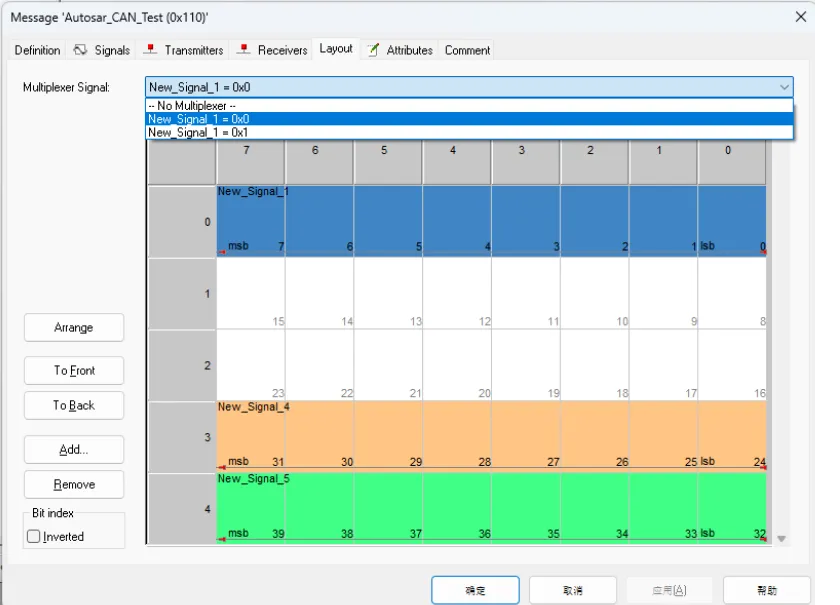Viewport: 840px width, 605px height.
Task: Click the To Back button
Action: pyautogui.click(x=74, y=406)
